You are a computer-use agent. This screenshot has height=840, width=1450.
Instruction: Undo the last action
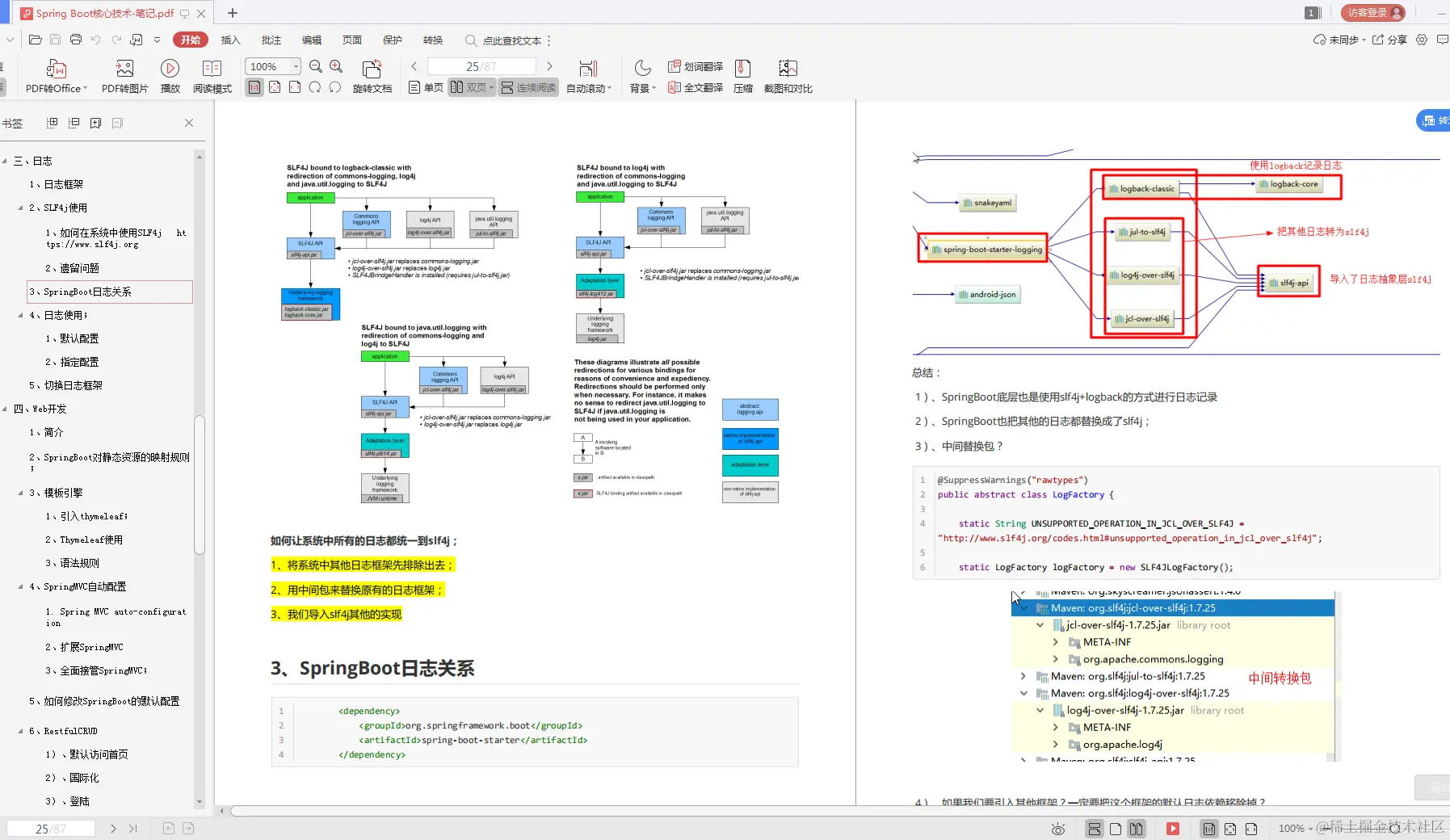coord(96,40)
